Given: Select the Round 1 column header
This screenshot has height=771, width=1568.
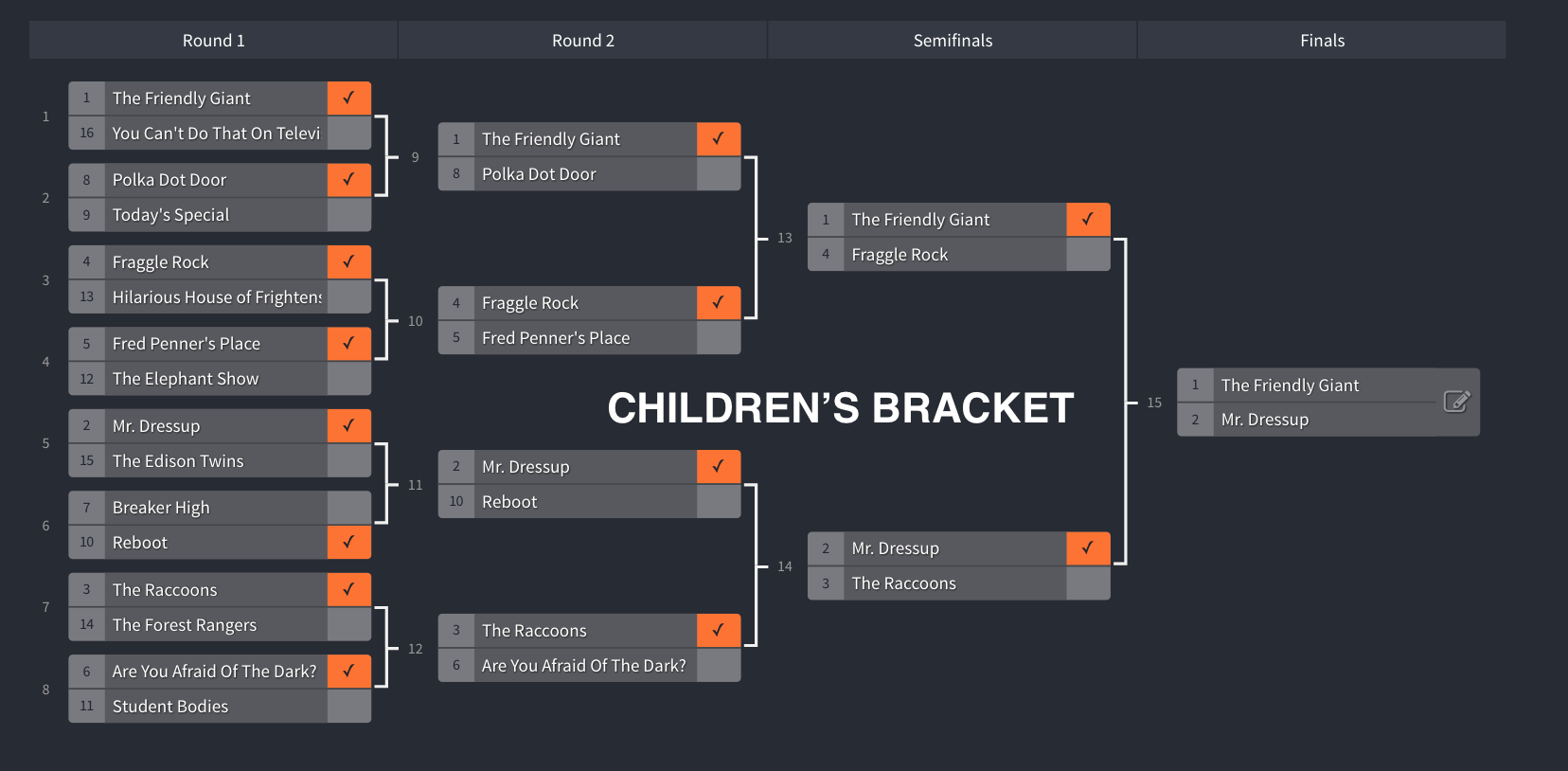Looking at the screenshot, I should tap(213, 41).
